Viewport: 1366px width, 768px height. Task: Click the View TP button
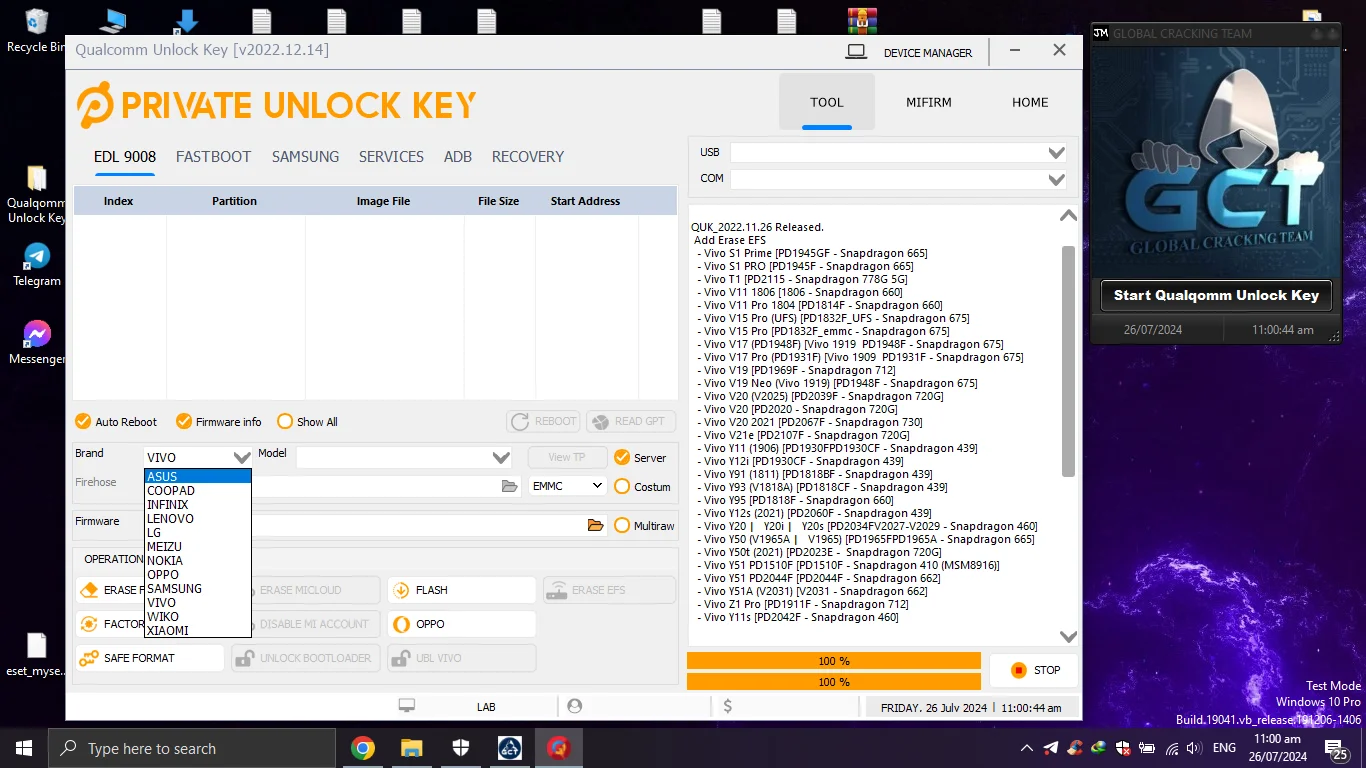click(x=567, y=457)
